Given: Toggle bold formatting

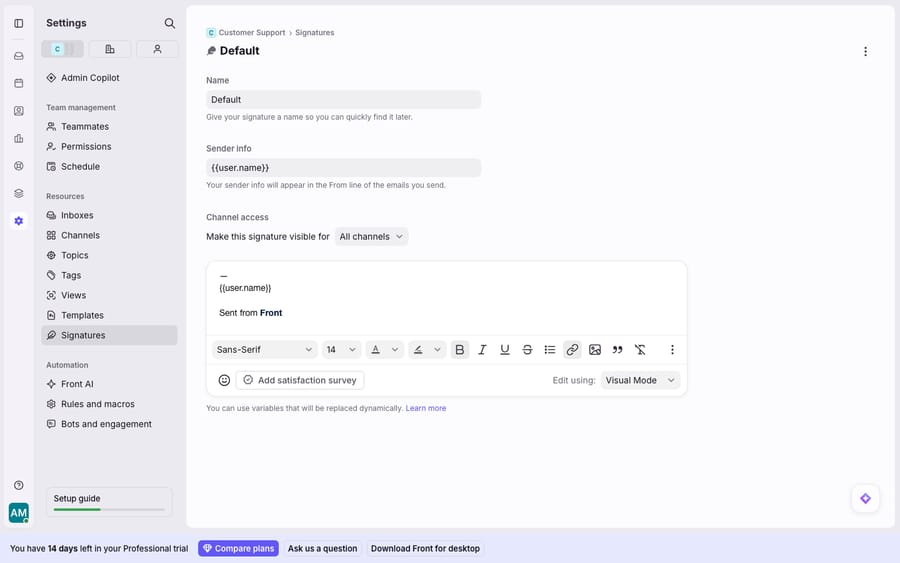Looking at the screenshot, I should click(x=460, y=350).
